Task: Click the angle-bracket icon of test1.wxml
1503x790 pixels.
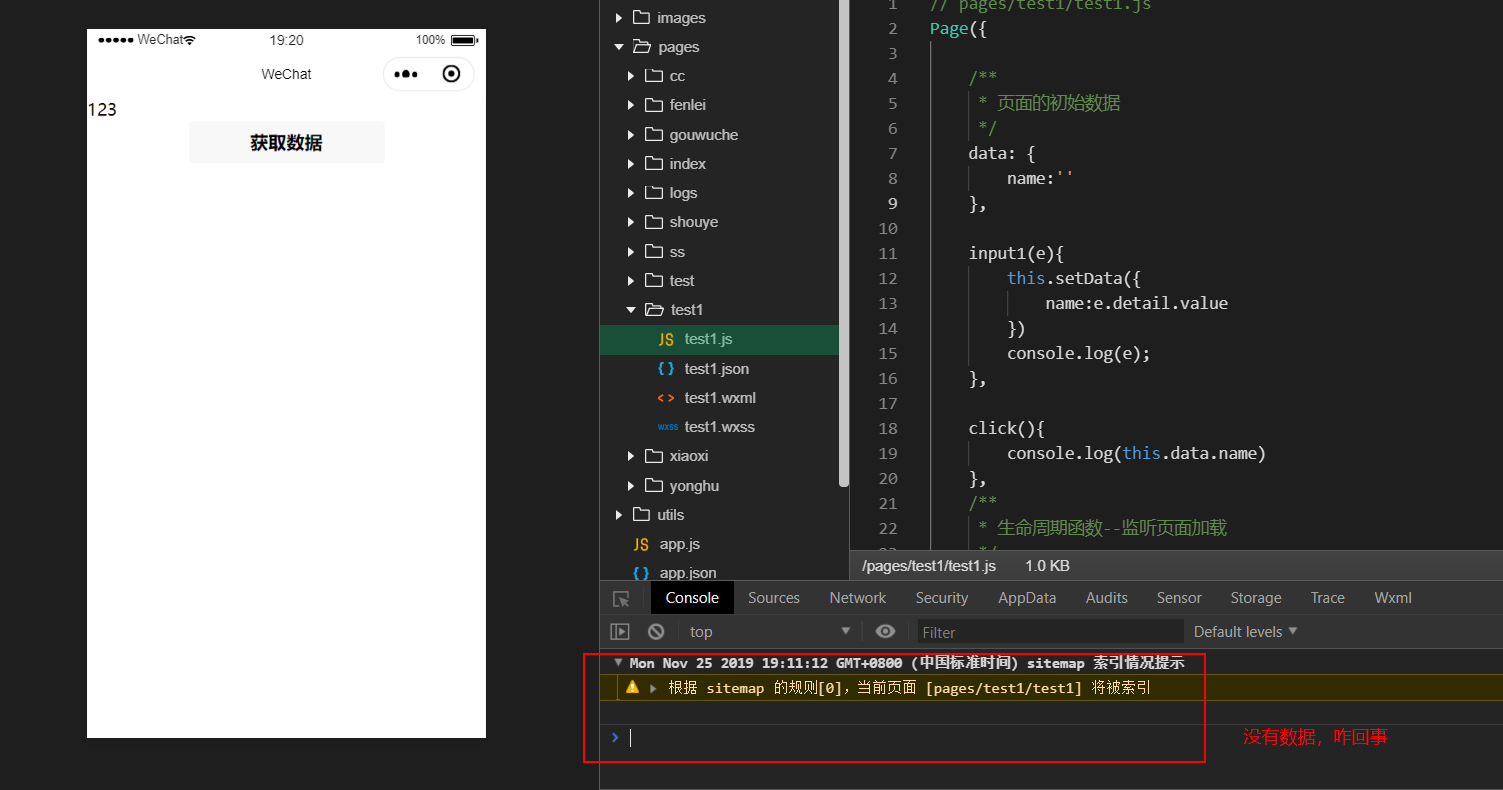Action: (666, 398)
